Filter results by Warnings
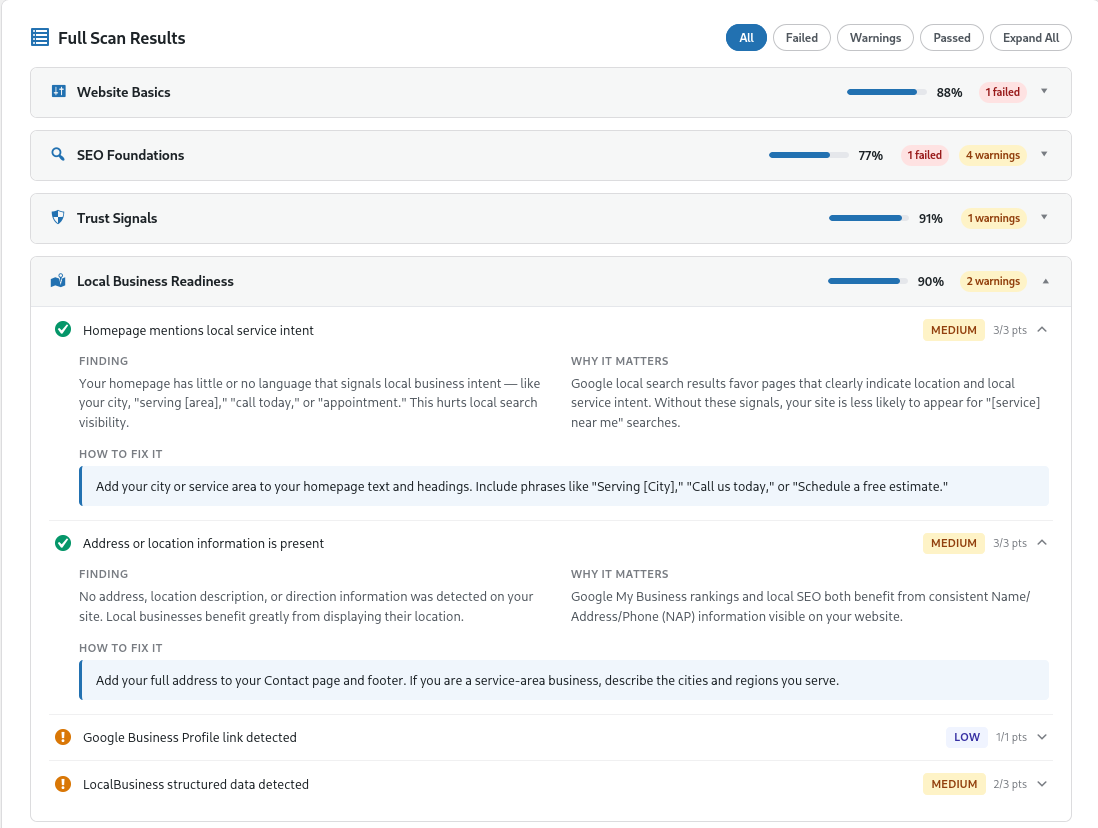The width and height of the screenshot is (1098, 828). (x=875, y=38)
